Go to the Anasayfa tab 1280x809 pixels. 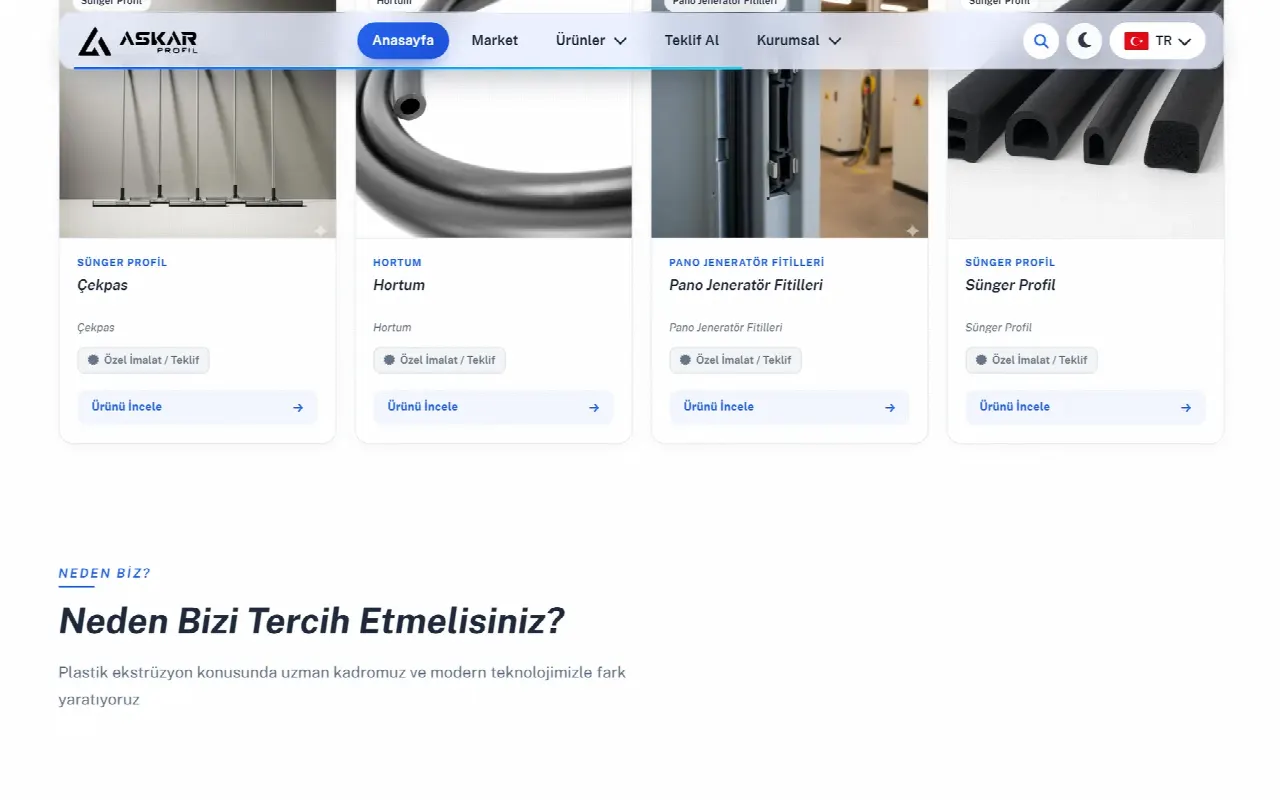click(x=403, y=41)
